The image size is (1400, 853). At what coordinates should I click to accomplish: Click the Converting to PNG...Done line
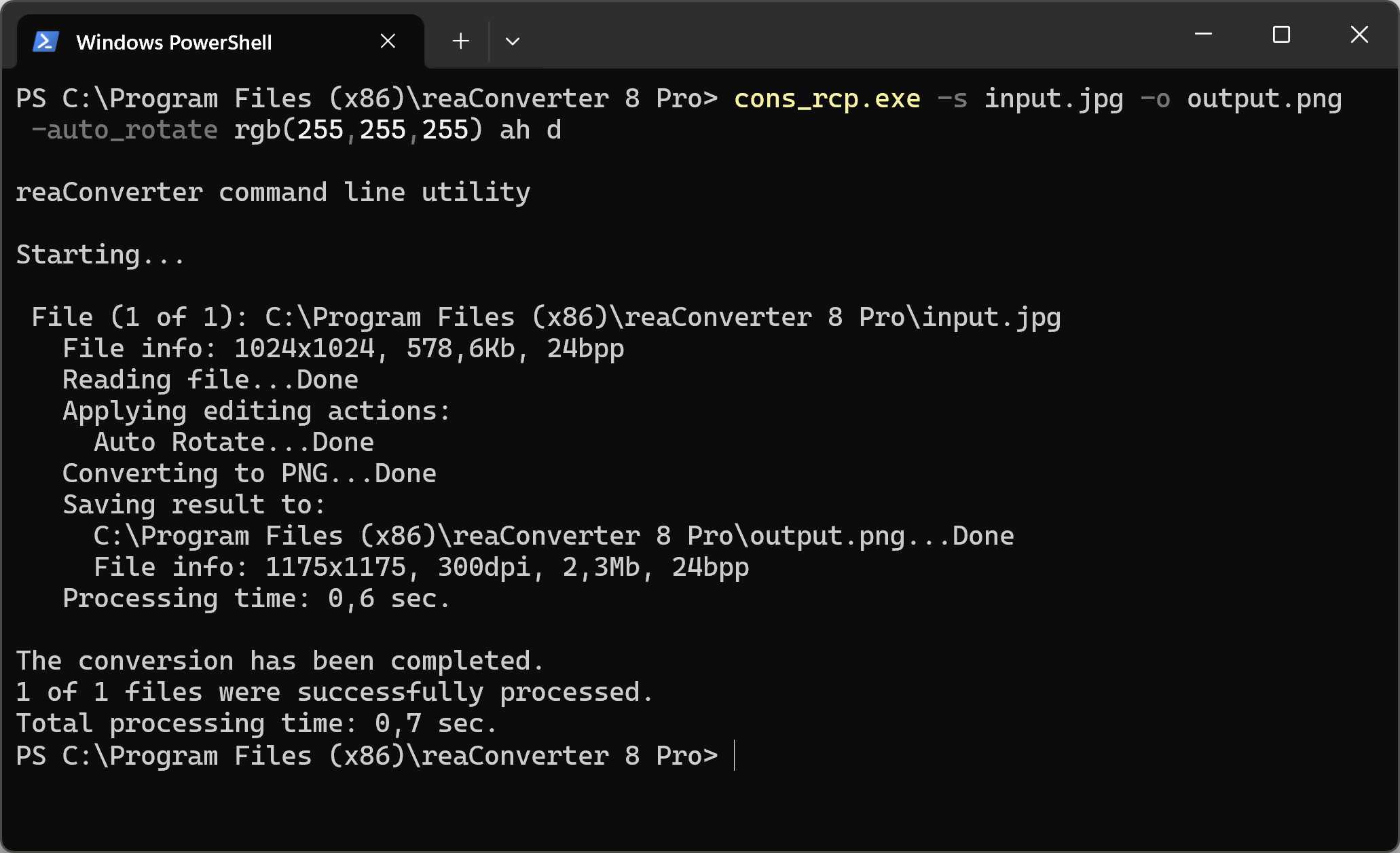coord(249,474)
